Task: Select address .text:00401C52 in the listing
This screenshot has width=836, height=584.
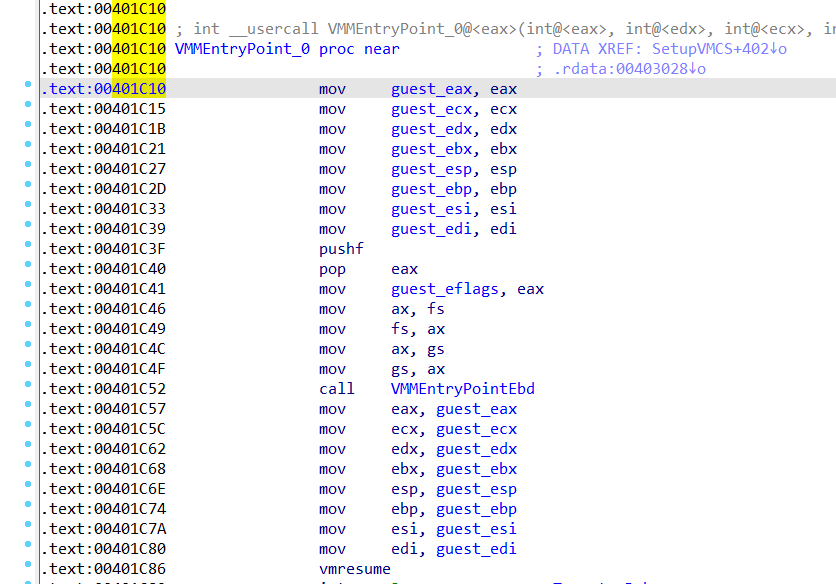Action: pos(104,389)
